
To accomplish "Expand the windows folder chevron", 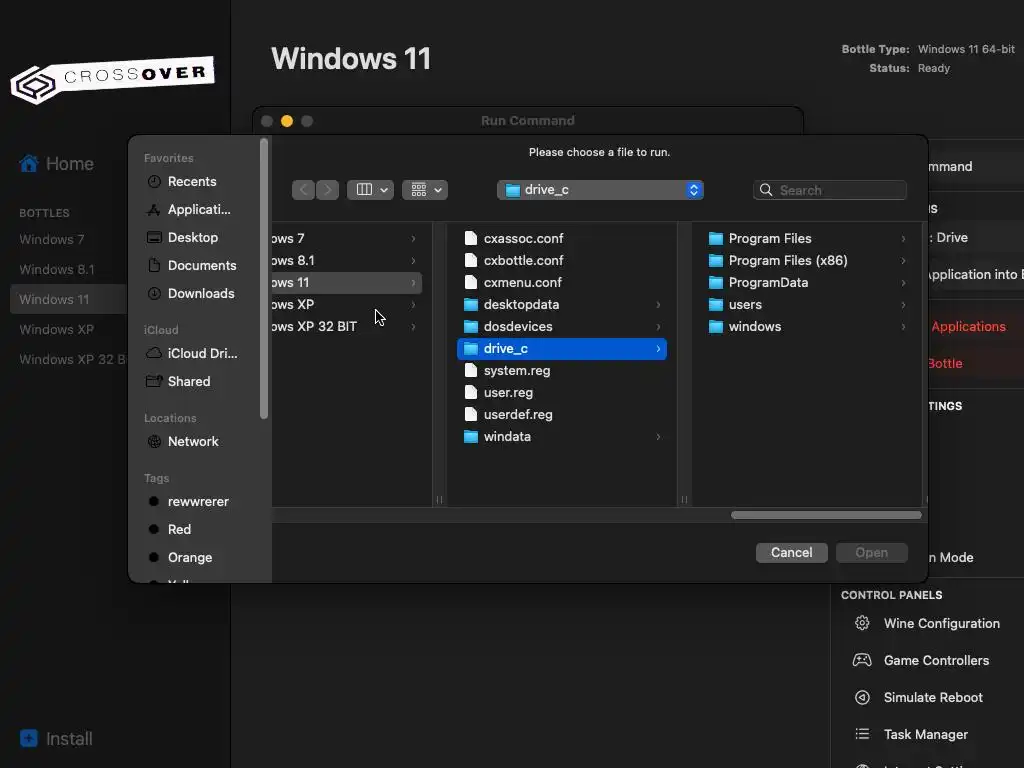I will (x=903, y=327).
